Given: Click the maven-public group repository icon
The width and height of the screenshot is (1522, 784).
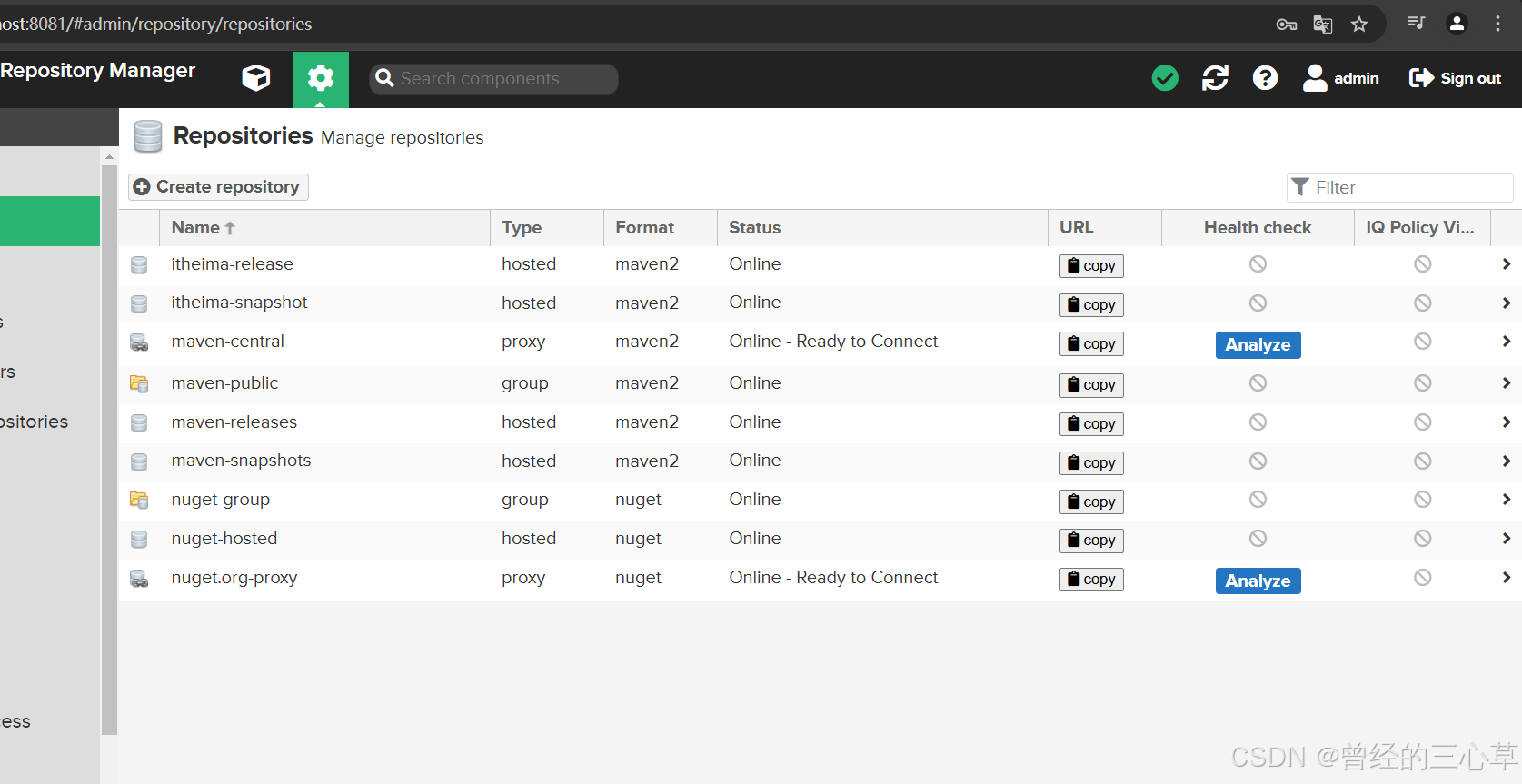Looking at the screenshot, I should 139,383.
